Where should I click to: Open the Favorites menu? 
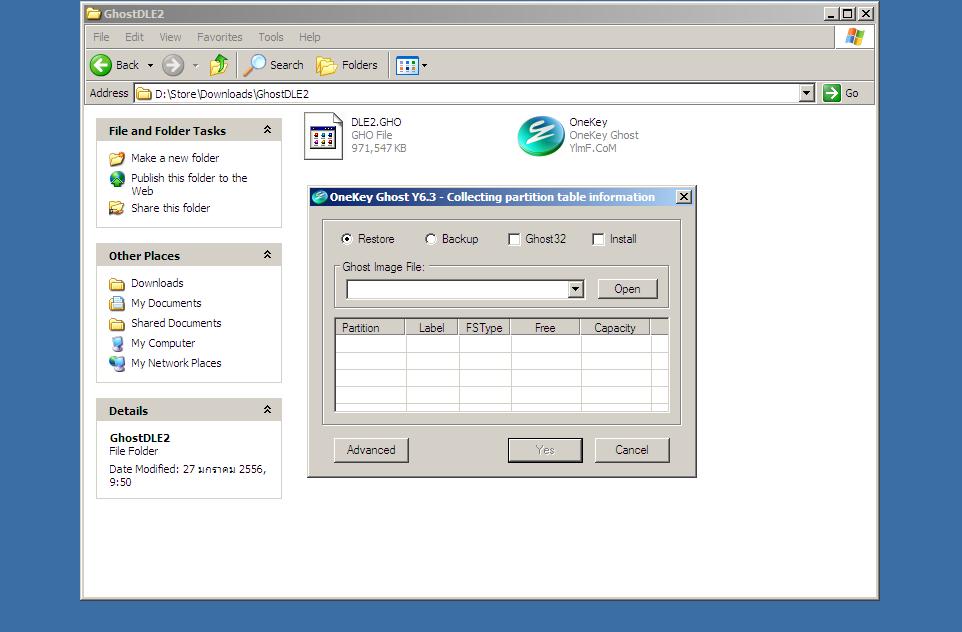[x=220, y=37]
